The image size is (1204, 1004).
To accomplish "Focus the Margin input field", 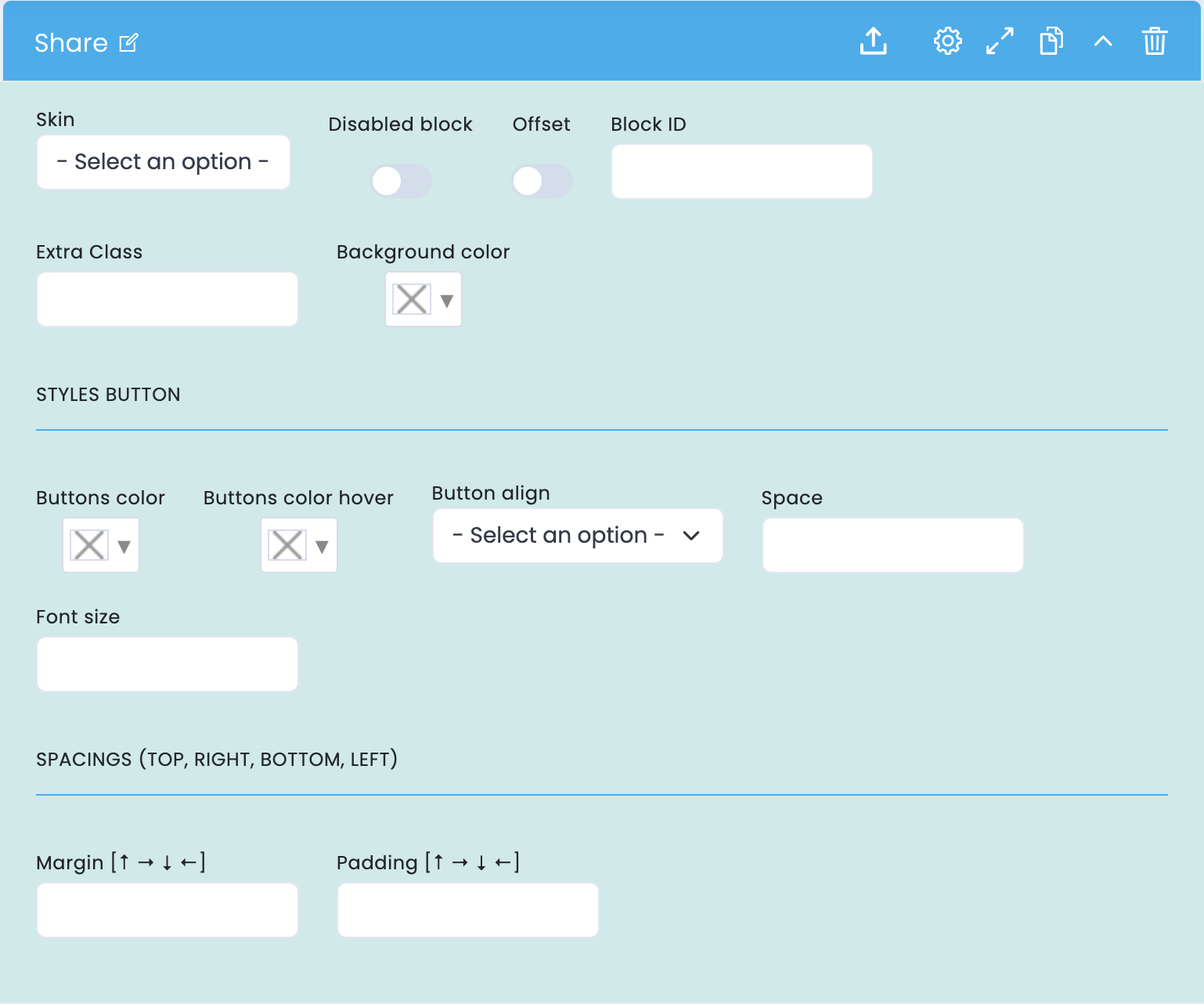I will 168,910.
